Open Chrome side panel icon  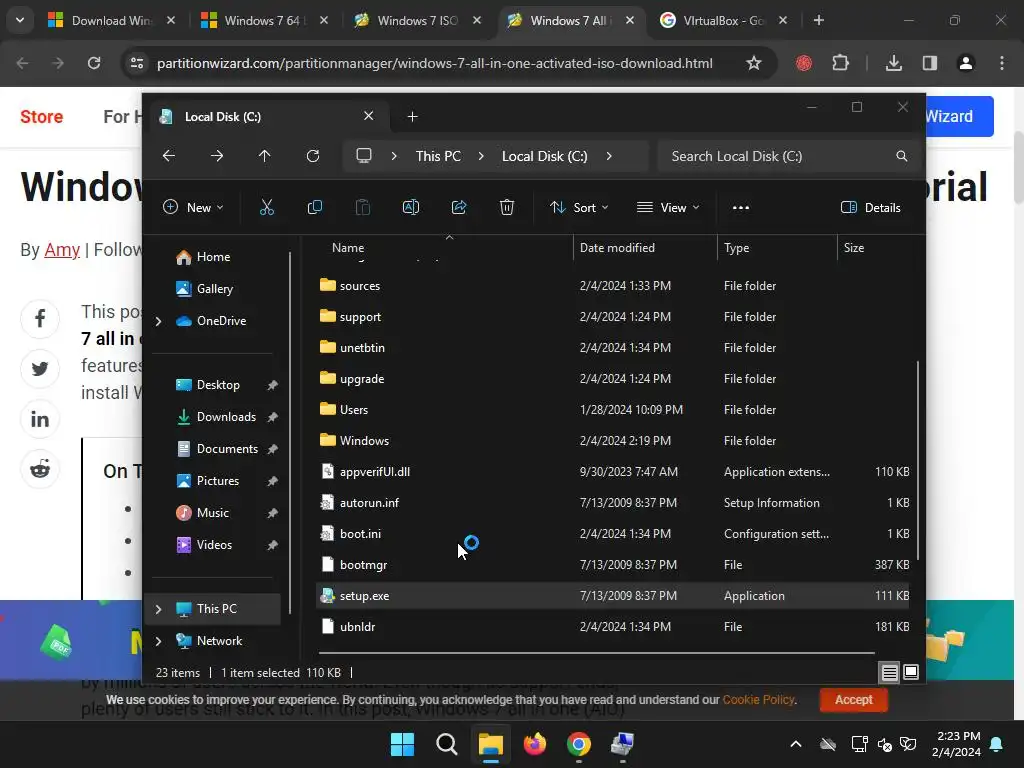pos(930,63)
